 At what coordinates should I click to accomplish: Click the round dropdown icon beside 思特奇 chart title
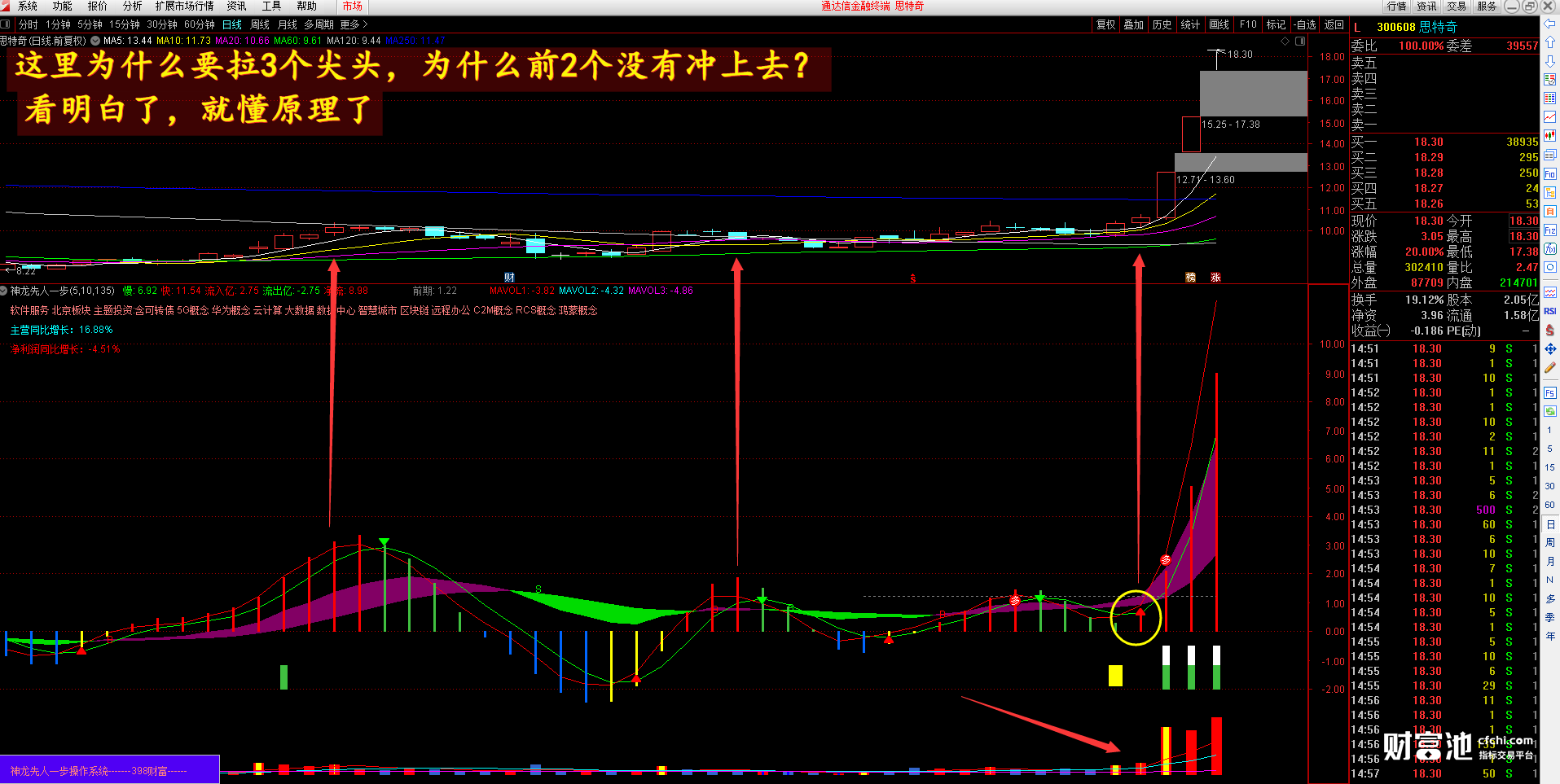95,40
